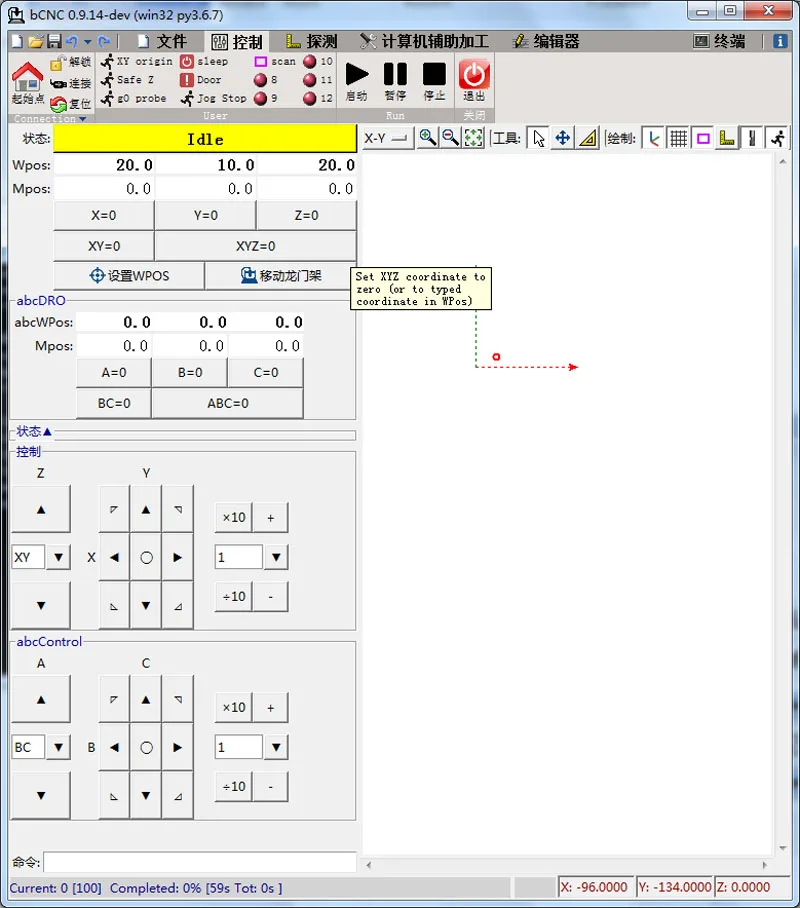Viewport: 800px width, 908px height.
Task: Run the g0 probe user macro
Action: 134,98
